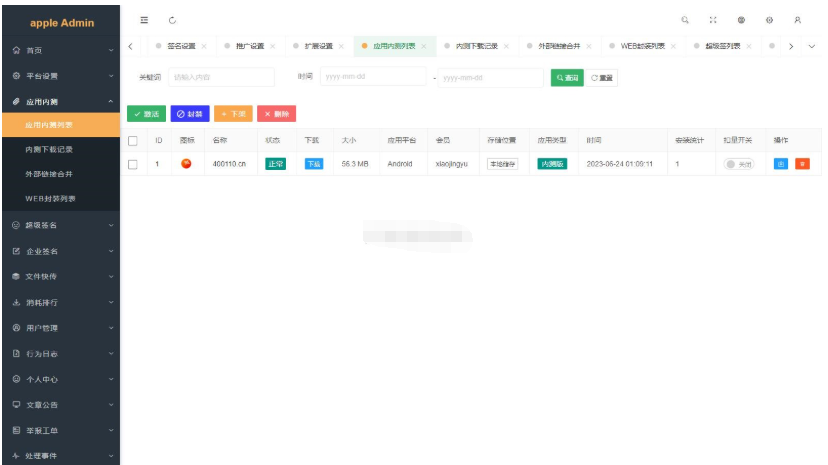Expand the 文章公告 menu chevron

point(111,405)
